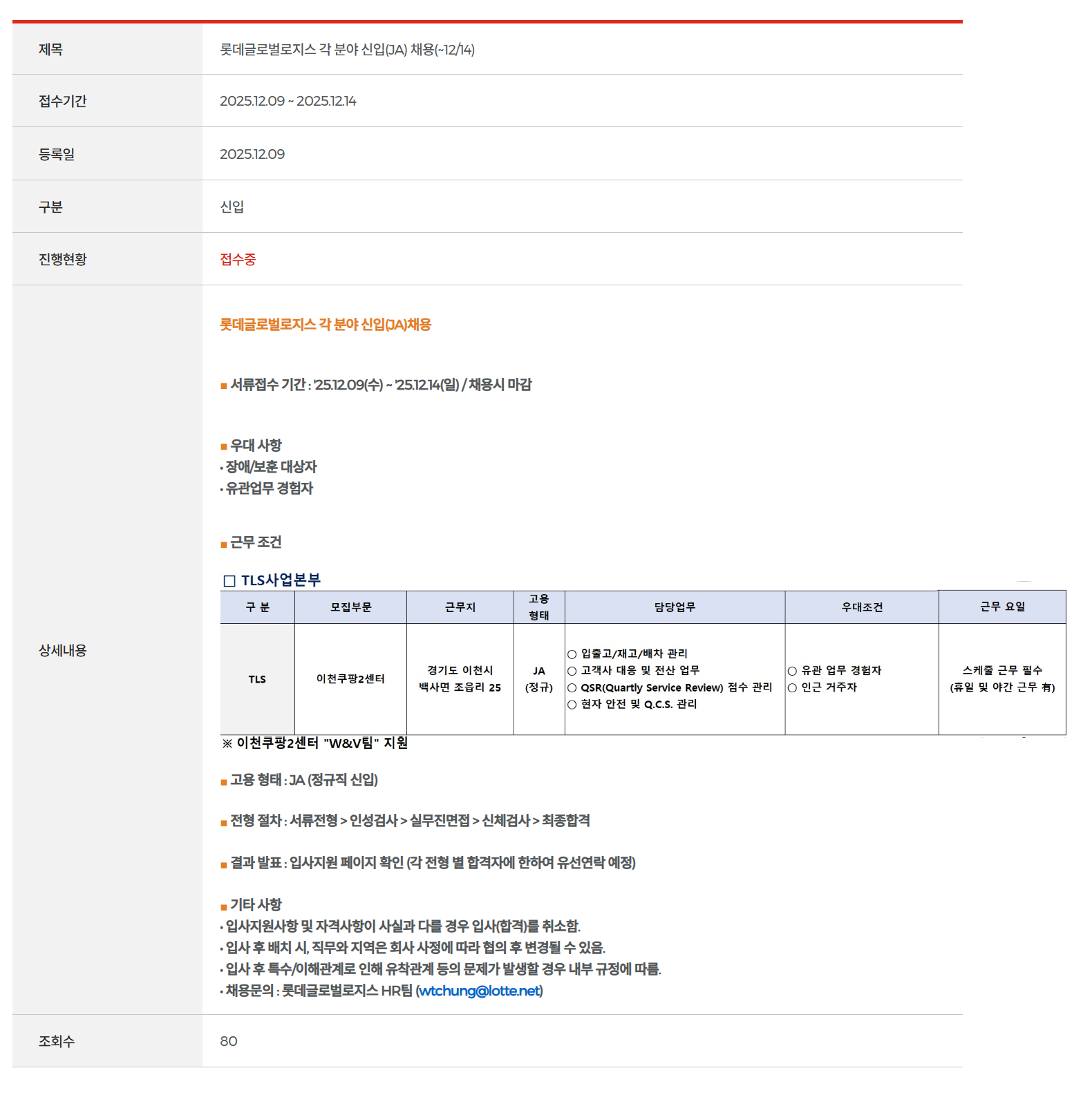Image resolution: width=1092 pixels, height=1095 pixels.
Task: Click the orange square bullet beside 기타 사항
Action: pos(224,907)
